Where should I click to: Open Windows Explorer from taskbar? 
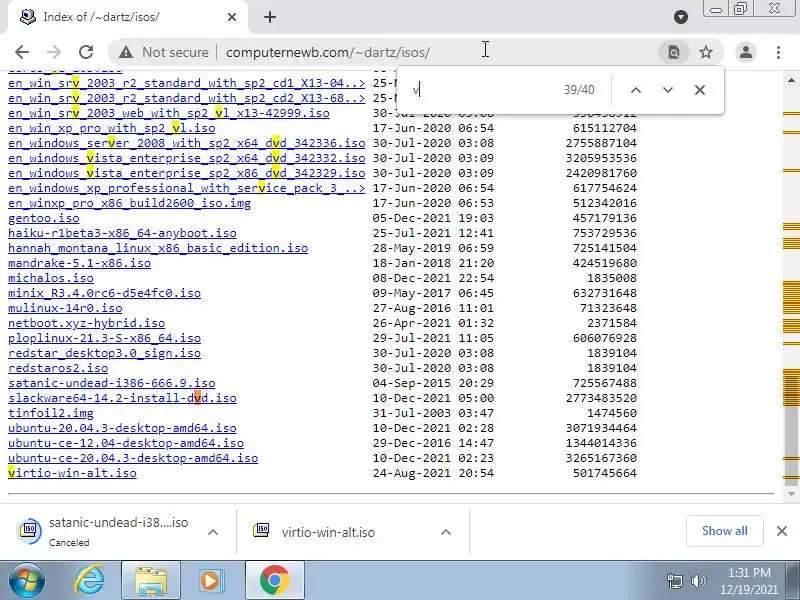[151, 581]
